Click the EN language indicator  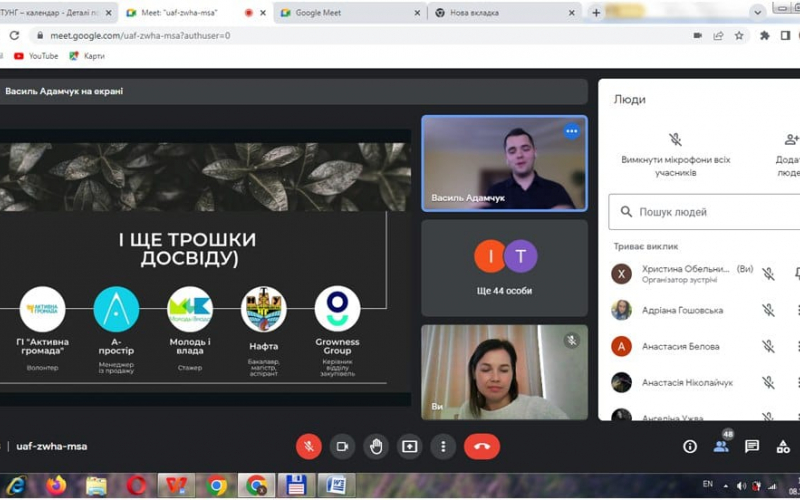[708, 484]
